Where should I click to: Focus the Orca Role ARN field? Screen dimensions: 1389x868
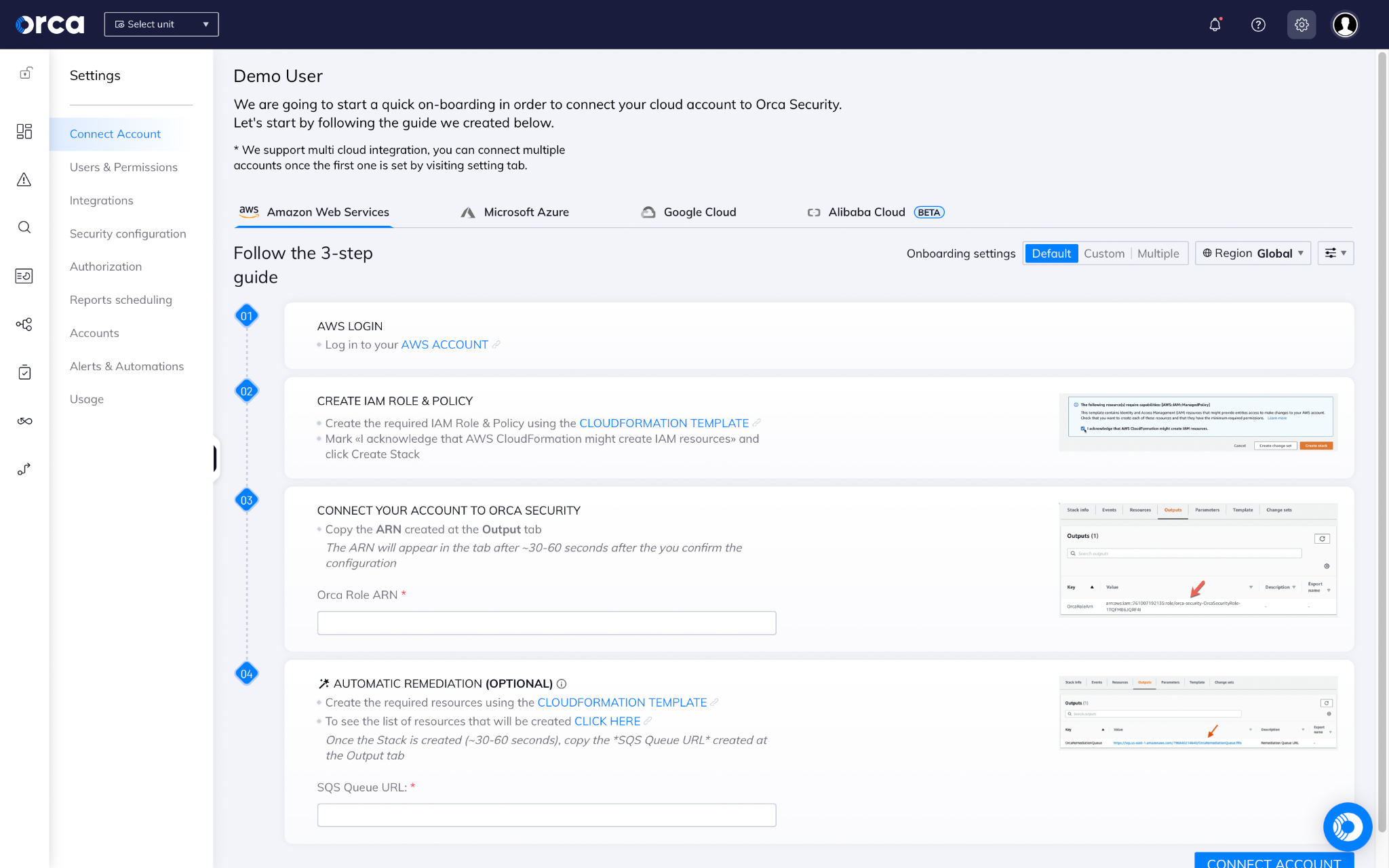click(546, 623)
